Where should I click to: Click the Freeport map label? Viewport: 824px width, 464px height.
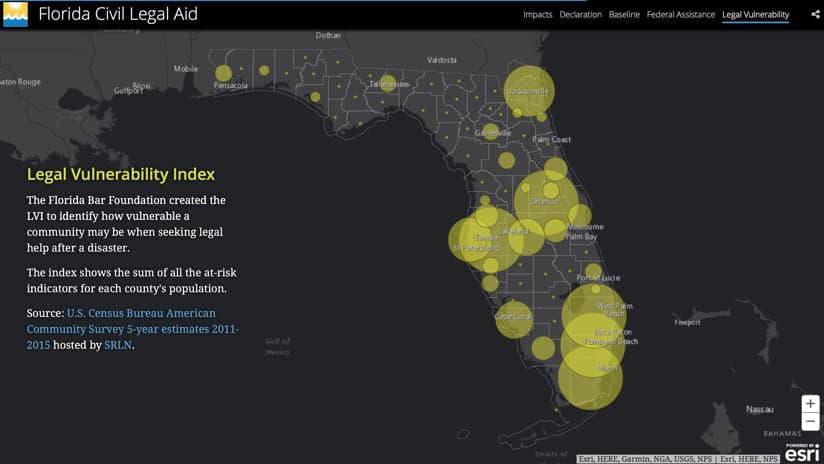687,322
